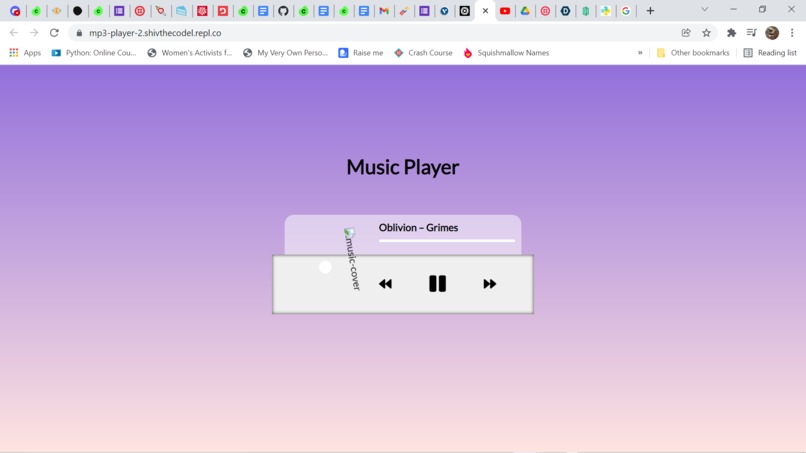This screenshot has width=806, height=453.
Task: Open the 'Raise me' bookmark
Action: tap(361, 52)
